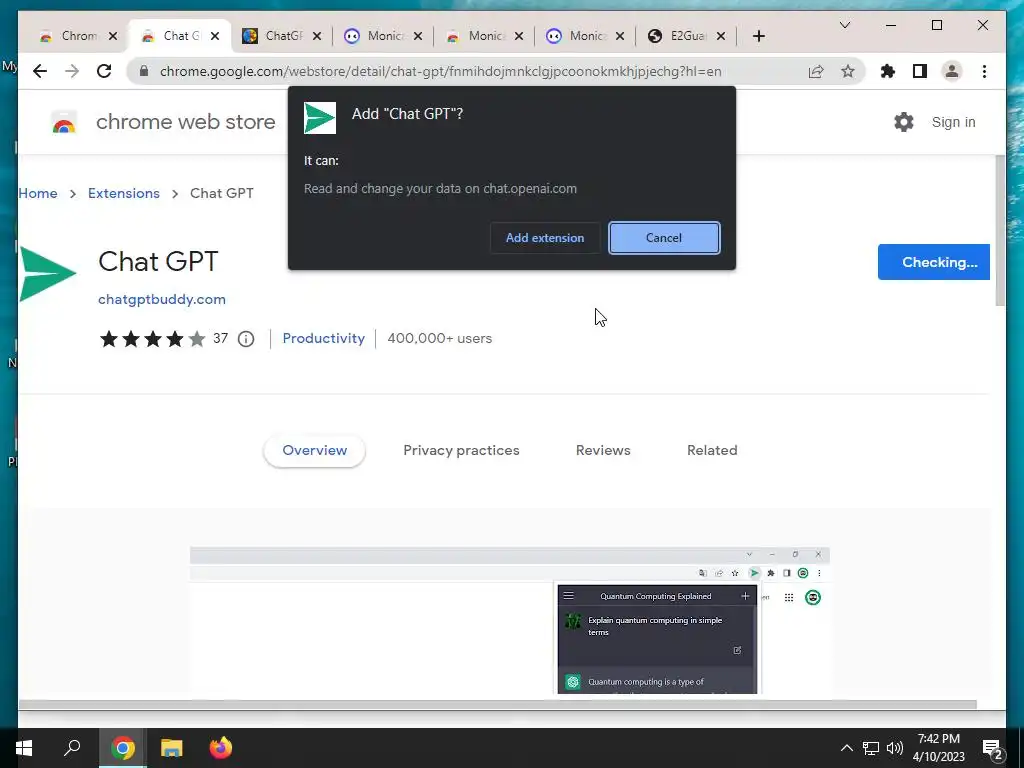Click the horizontal page scrollbar
1024x768 pixels.
(x=498, y=705)
